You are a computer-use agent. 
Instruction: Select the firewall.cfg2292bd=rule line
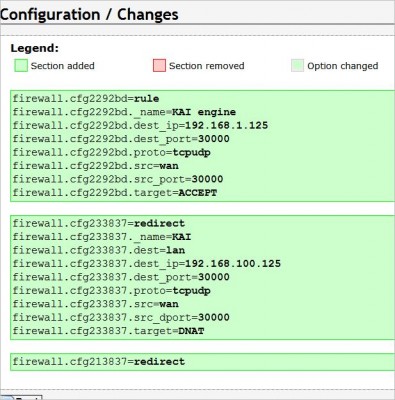(x=86, y=99)
